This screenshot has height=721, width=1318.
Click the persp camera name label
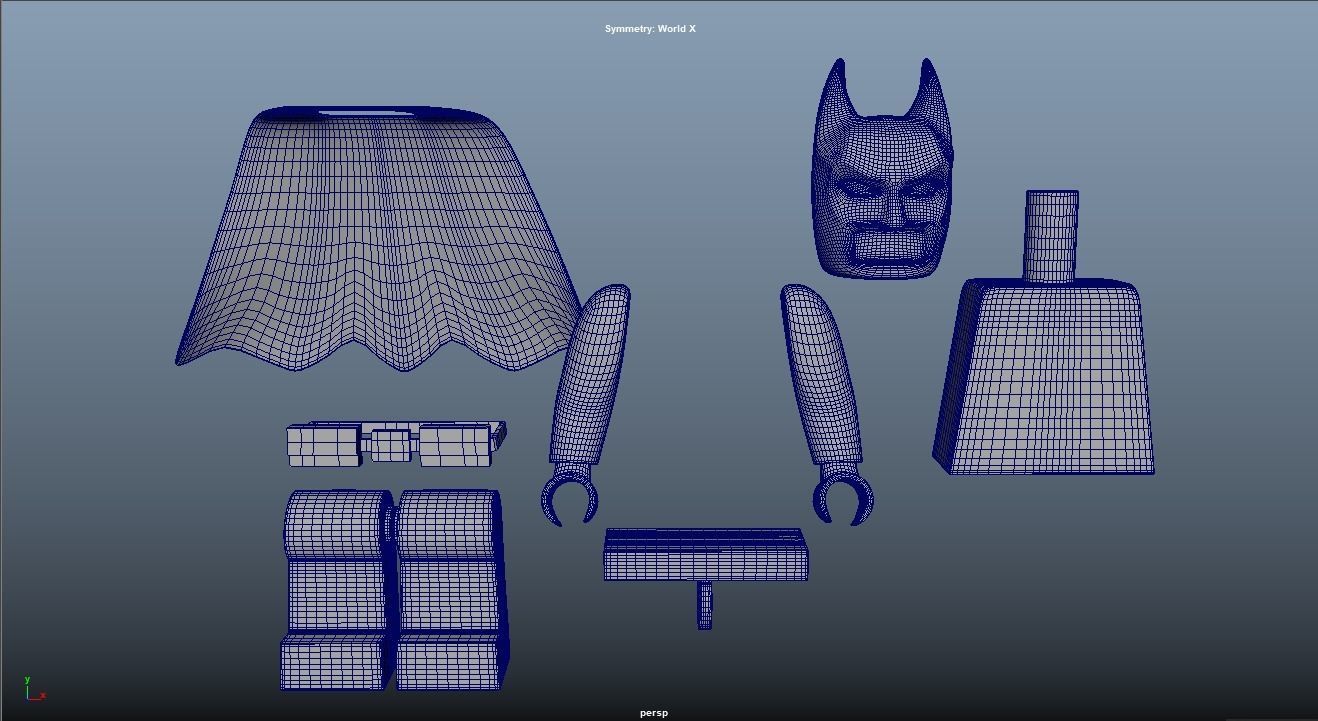click(654, 713)
